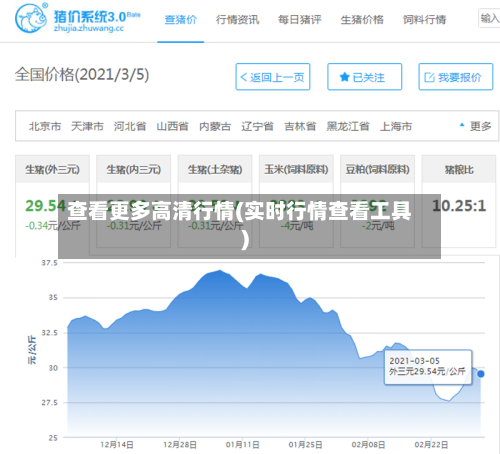Click the blue data point on the chart
The image size is (500, 454).
point(481,374)
